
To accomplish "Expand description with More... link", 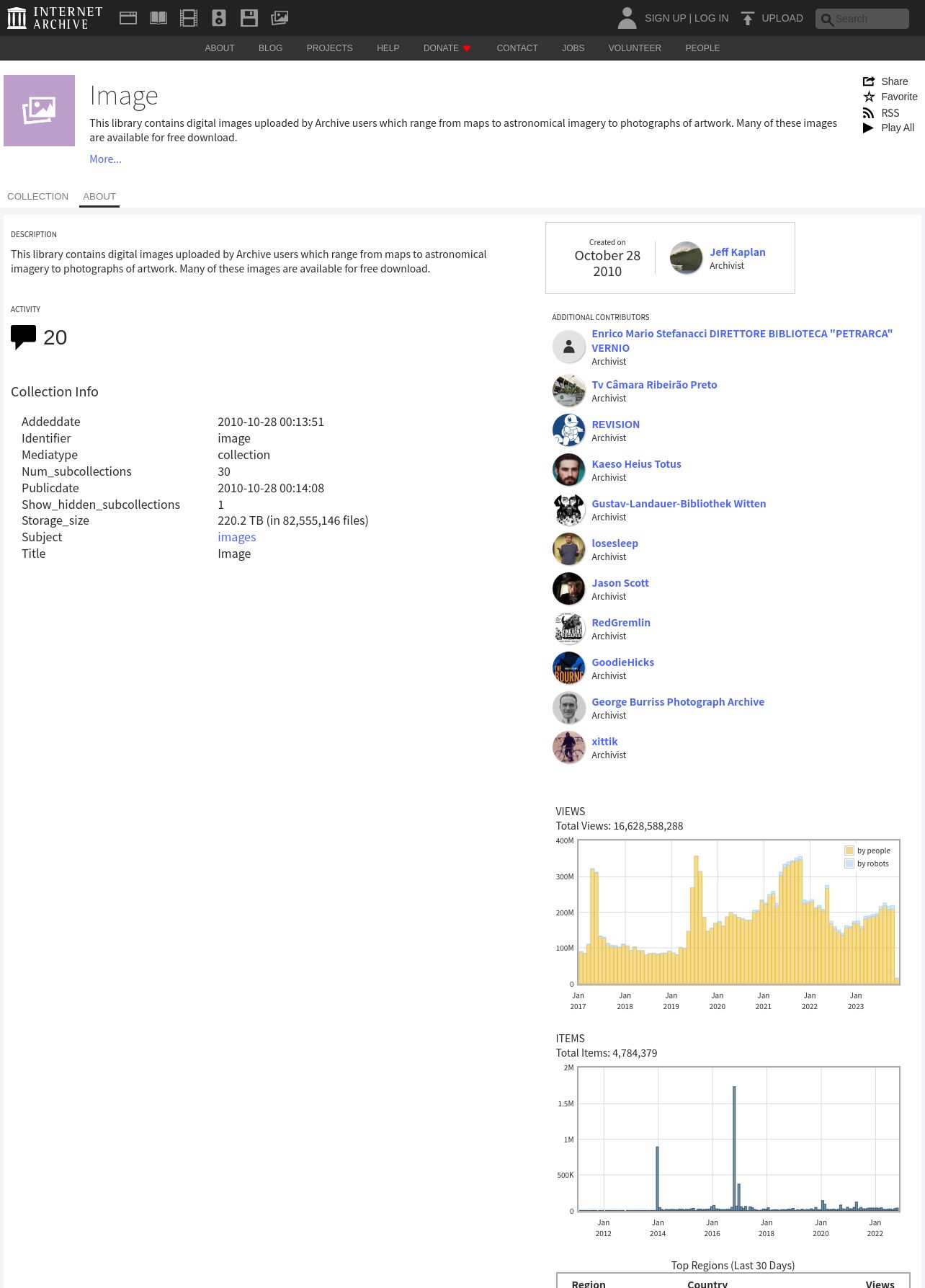I will point(105,159).
